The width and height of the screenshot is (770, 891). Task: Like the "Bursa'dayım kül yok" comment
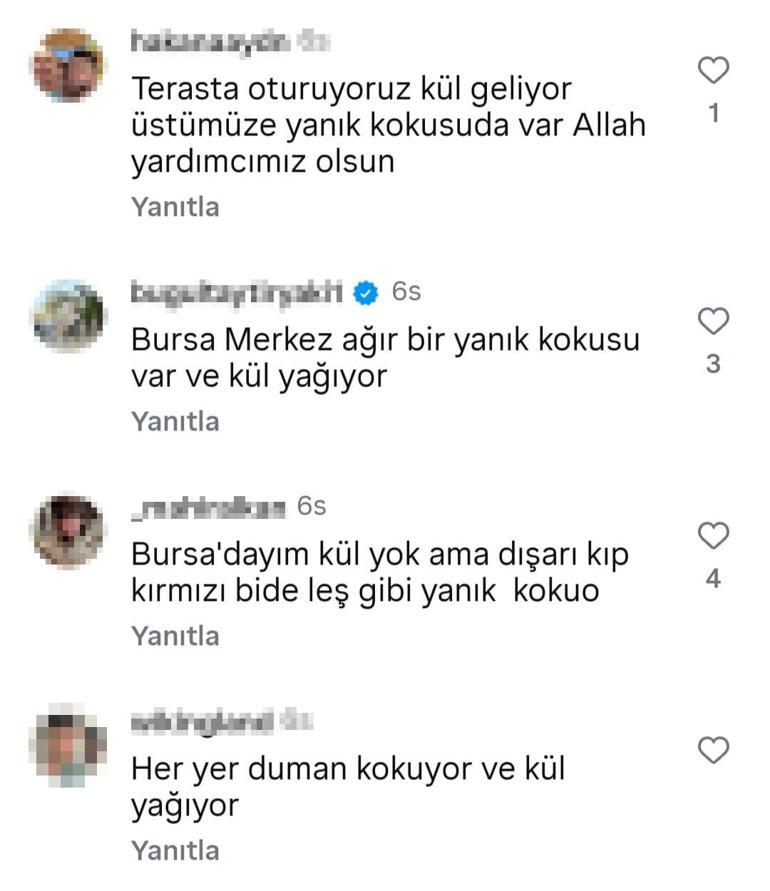click(x=713, y=535)
